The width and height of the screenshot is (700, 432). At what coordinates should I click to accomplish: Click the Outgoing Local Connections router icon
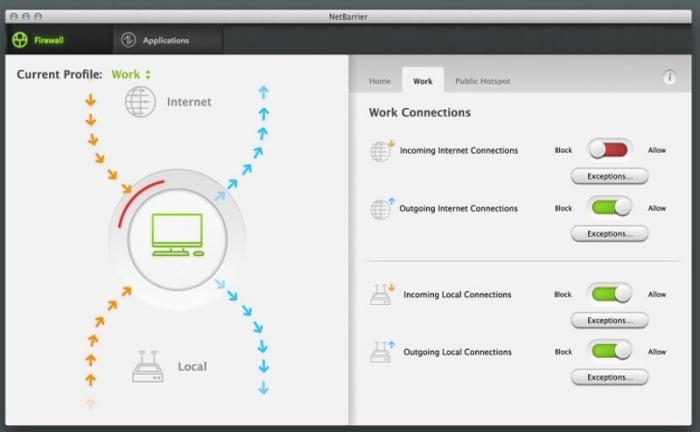pos(382,352)
